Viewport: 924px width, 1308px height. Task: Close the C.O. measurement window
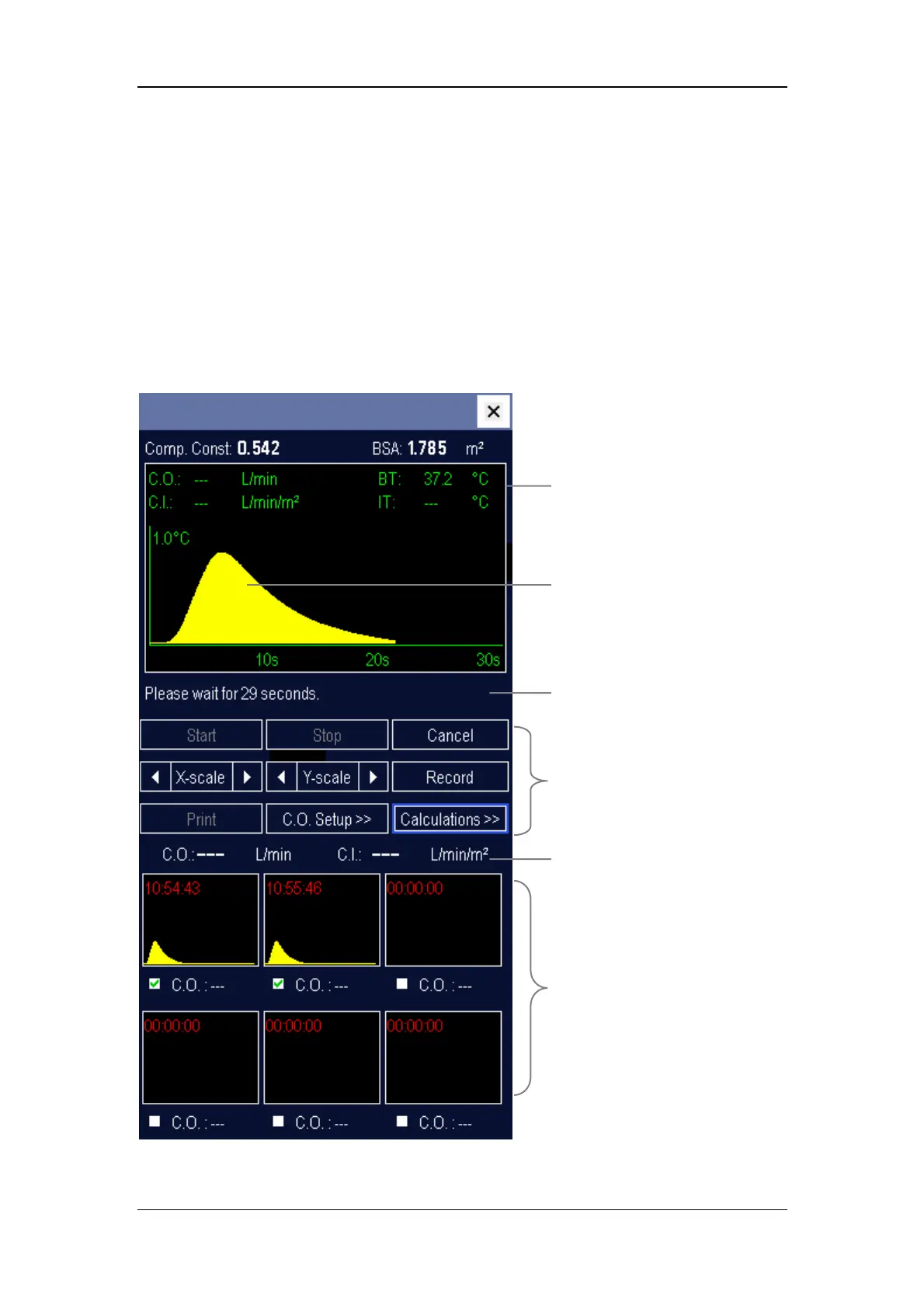point(493,412)
